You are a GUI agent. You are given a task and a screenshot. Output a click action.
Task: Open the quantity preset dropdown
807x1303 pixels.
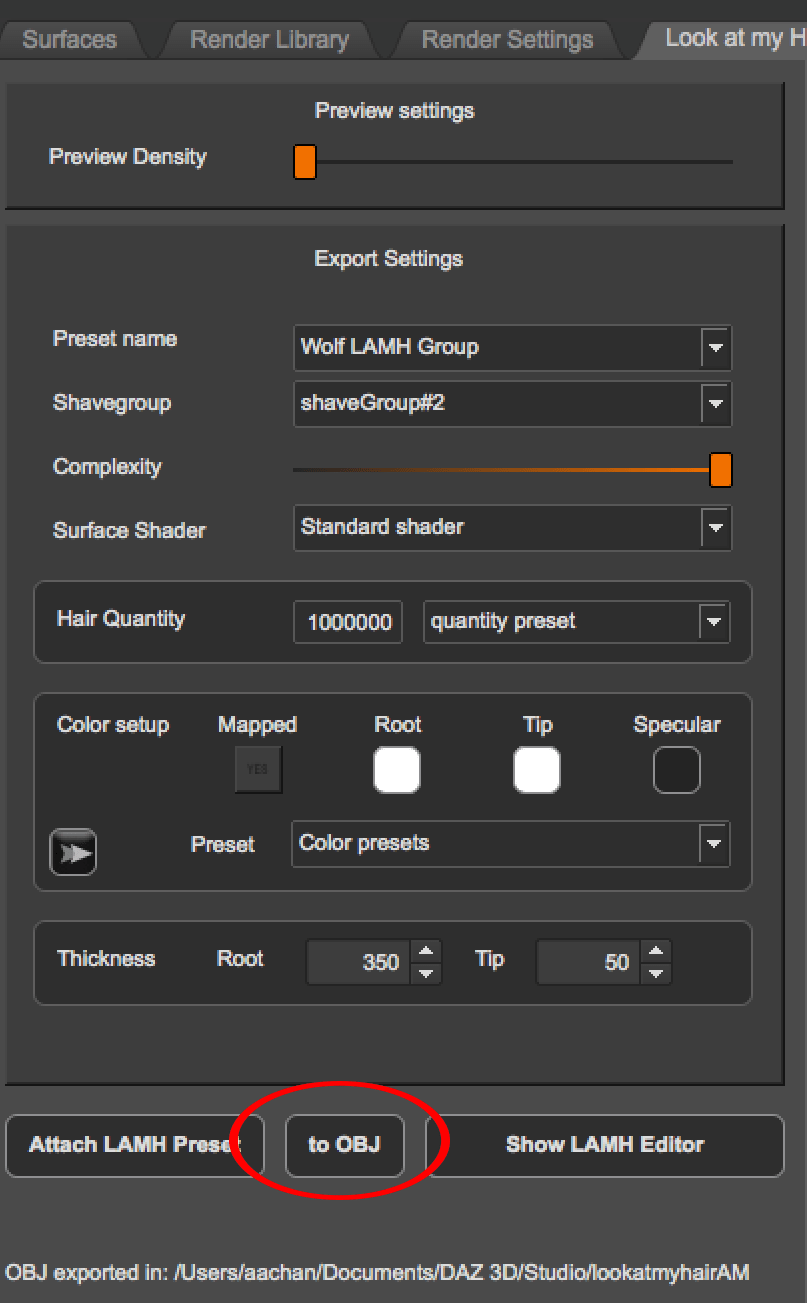pyautogui.click(x=576, y=622)
